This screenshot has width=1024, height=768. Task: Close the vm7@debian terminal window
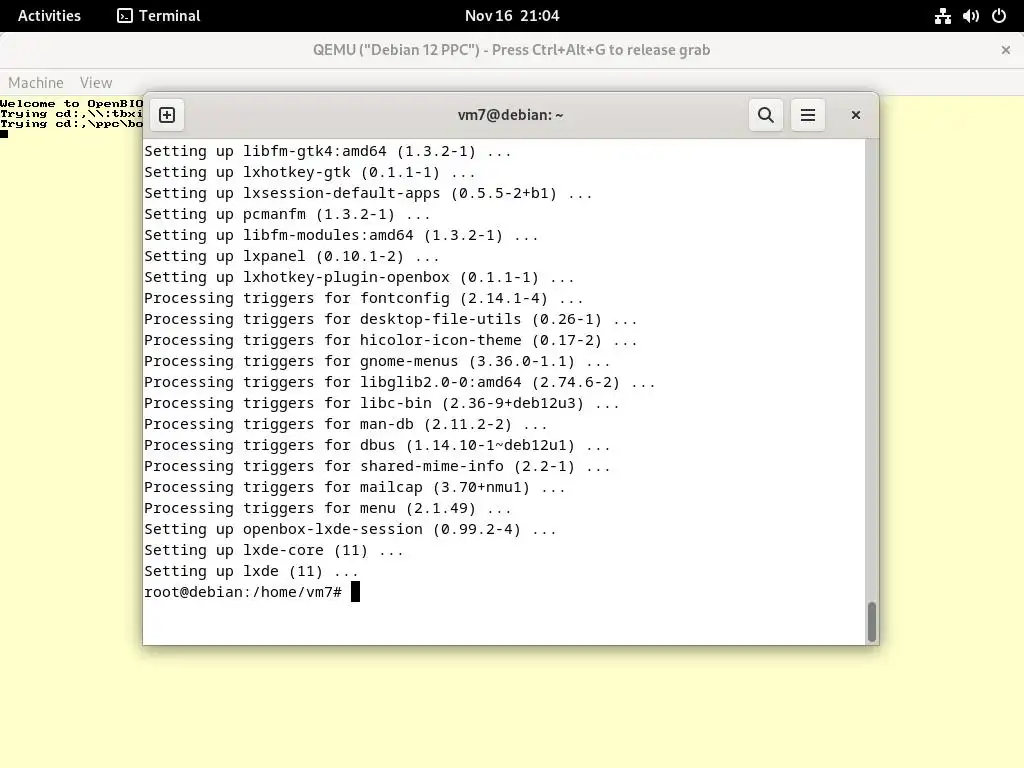[x=856, y=115]
